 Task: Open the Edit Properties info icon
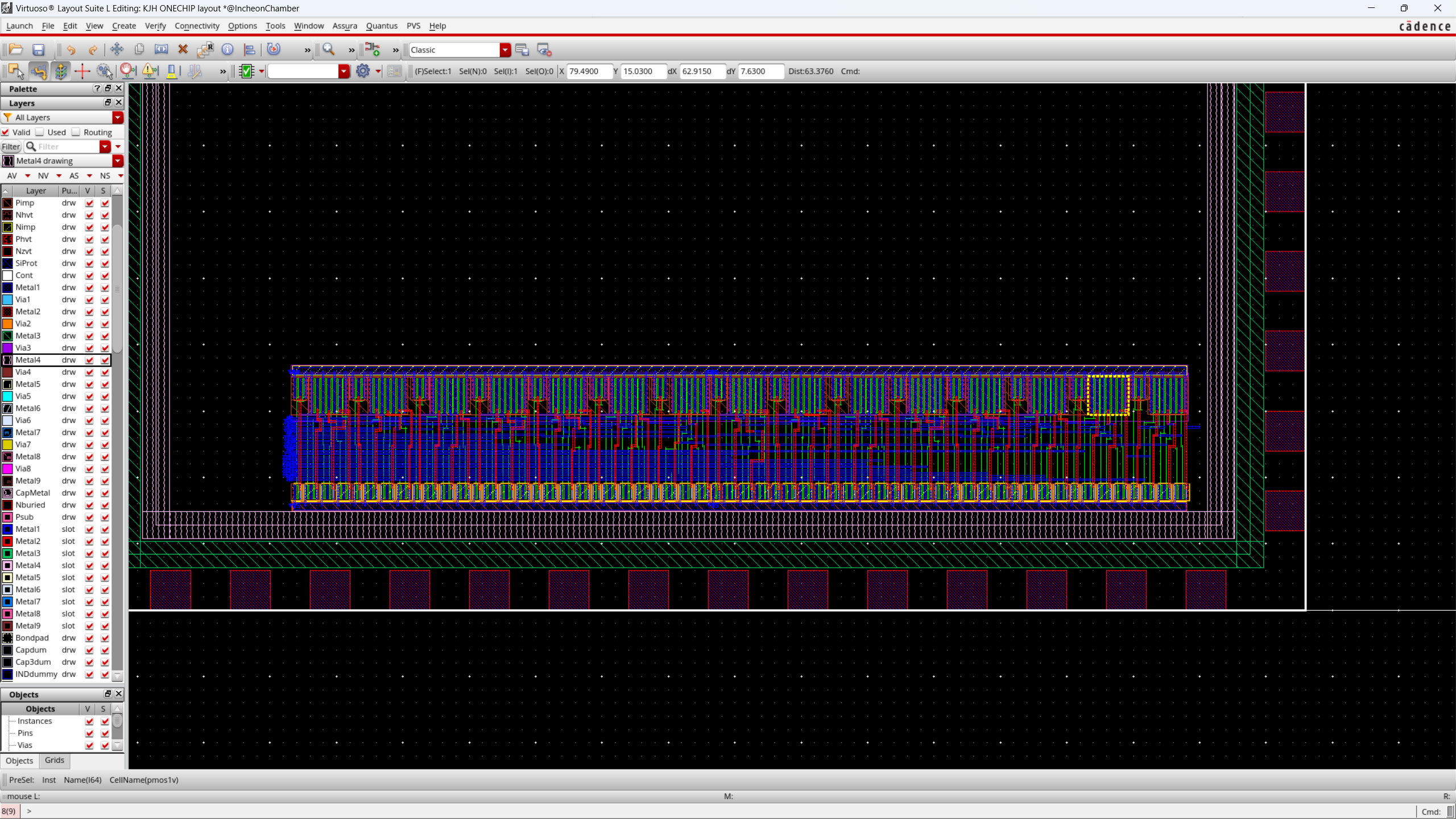tap(227, 49)
